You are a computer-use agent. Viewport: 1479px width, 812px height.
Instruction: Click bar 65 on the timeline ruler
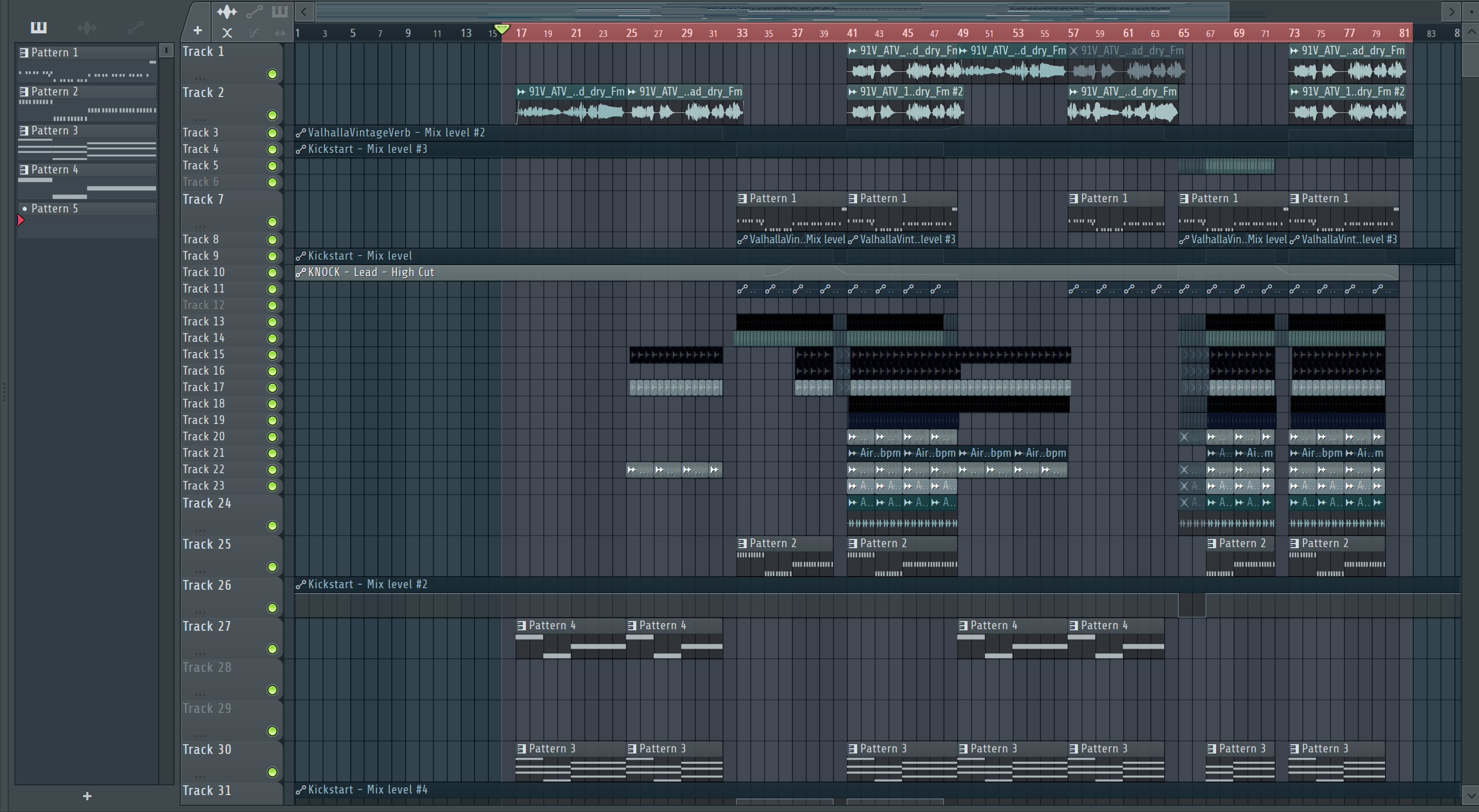point(1183,33)
